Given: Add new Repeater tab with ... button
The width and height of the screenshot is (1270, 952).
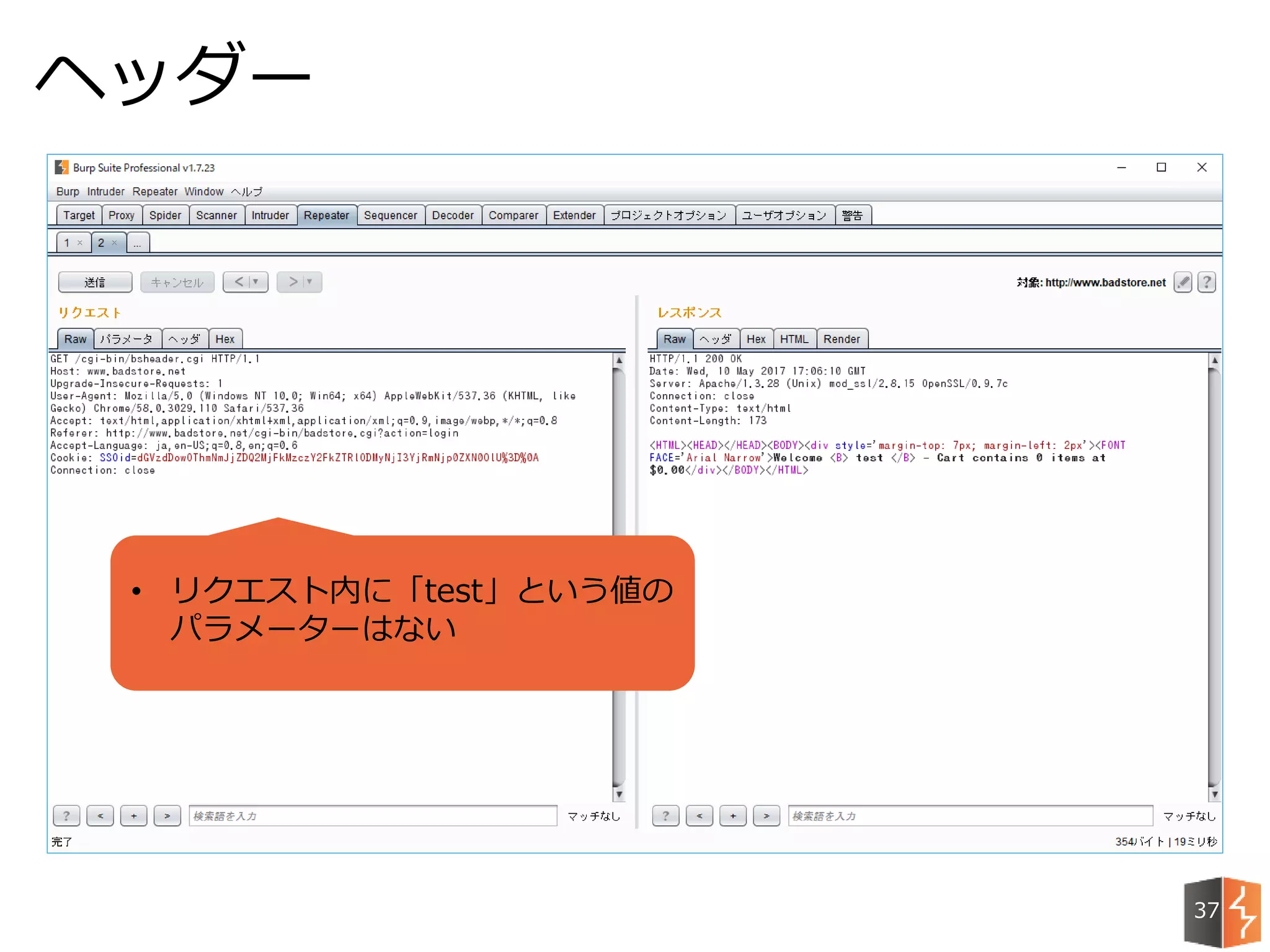Looking at the screenshot, I should 138,243.
